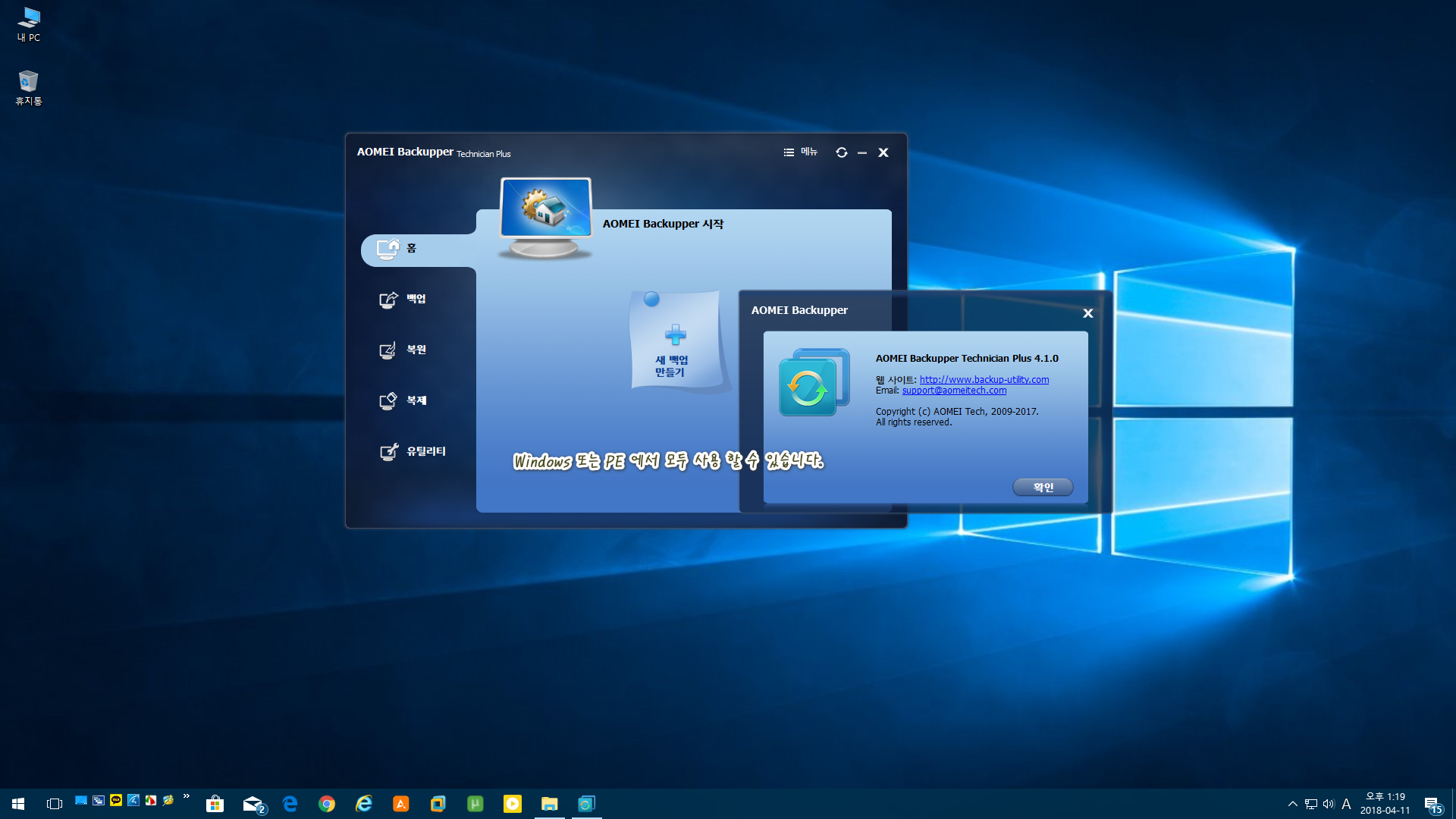1456x819 pixels.
Task: Click the Copyright (c) AOMEI Tech text
Action: pos(956,411)
